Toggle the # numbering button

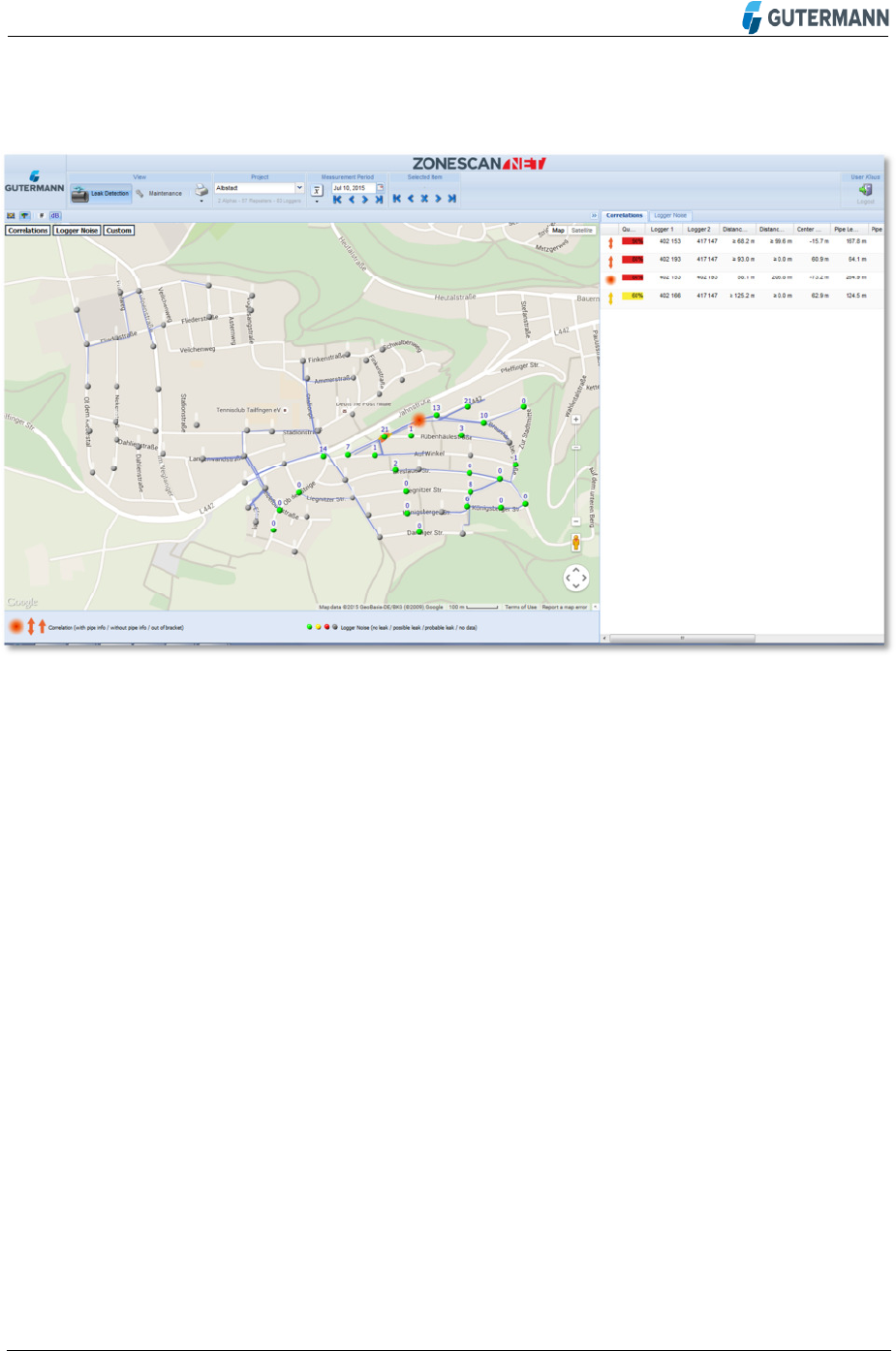(42, 215)
